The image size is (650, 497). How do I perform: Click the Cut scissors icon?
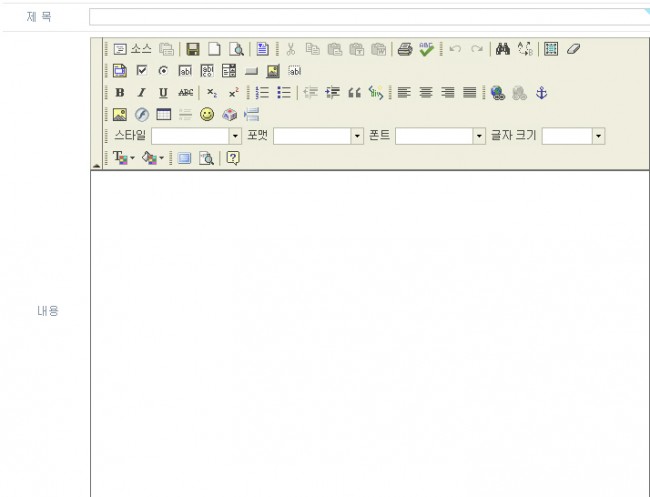[x=291, y=49]
